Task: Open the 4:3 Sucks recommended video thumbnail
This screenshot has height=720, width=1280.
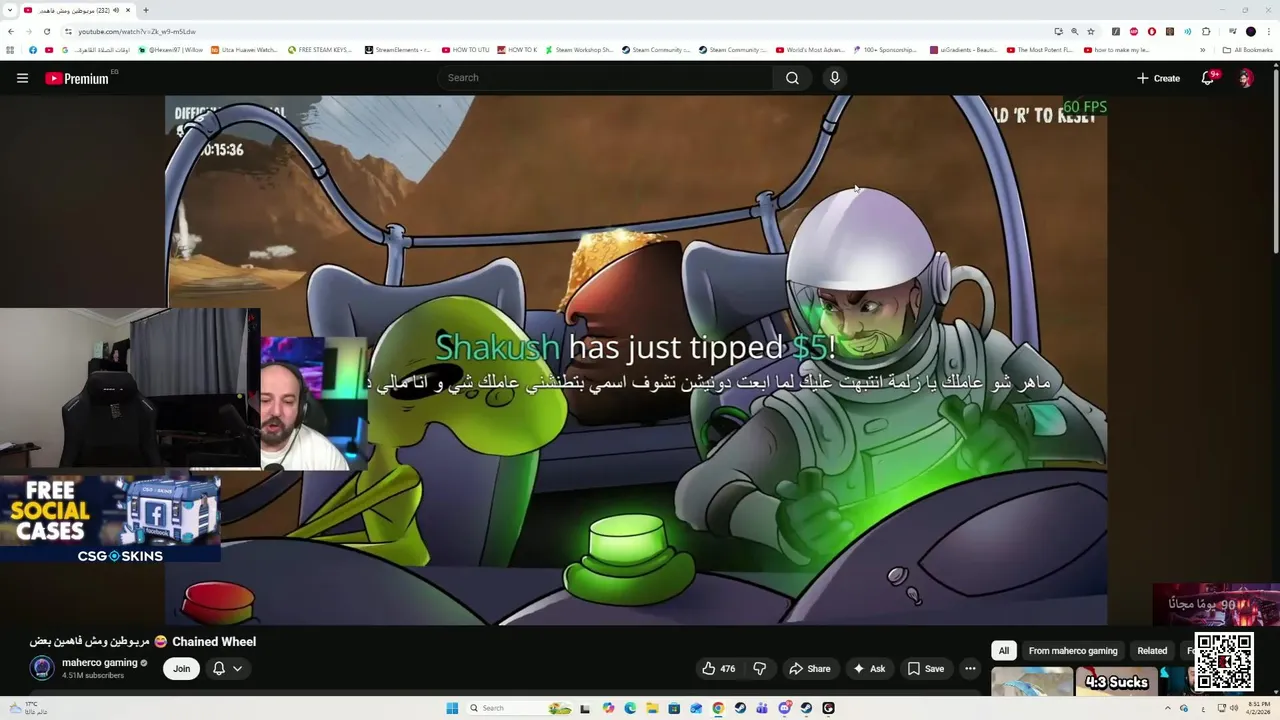Action: click(1117, 681)
